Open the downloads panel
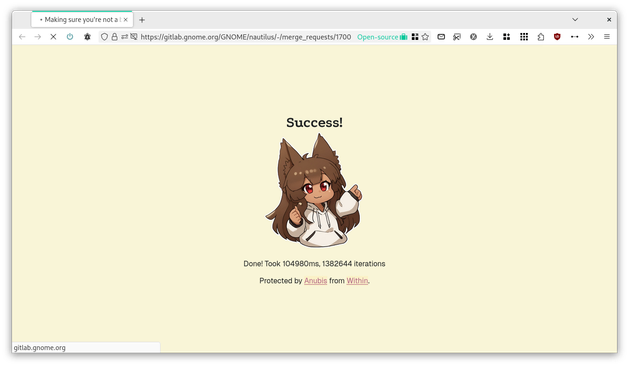This screenshot has height=366, width=629. click(490, 37)
